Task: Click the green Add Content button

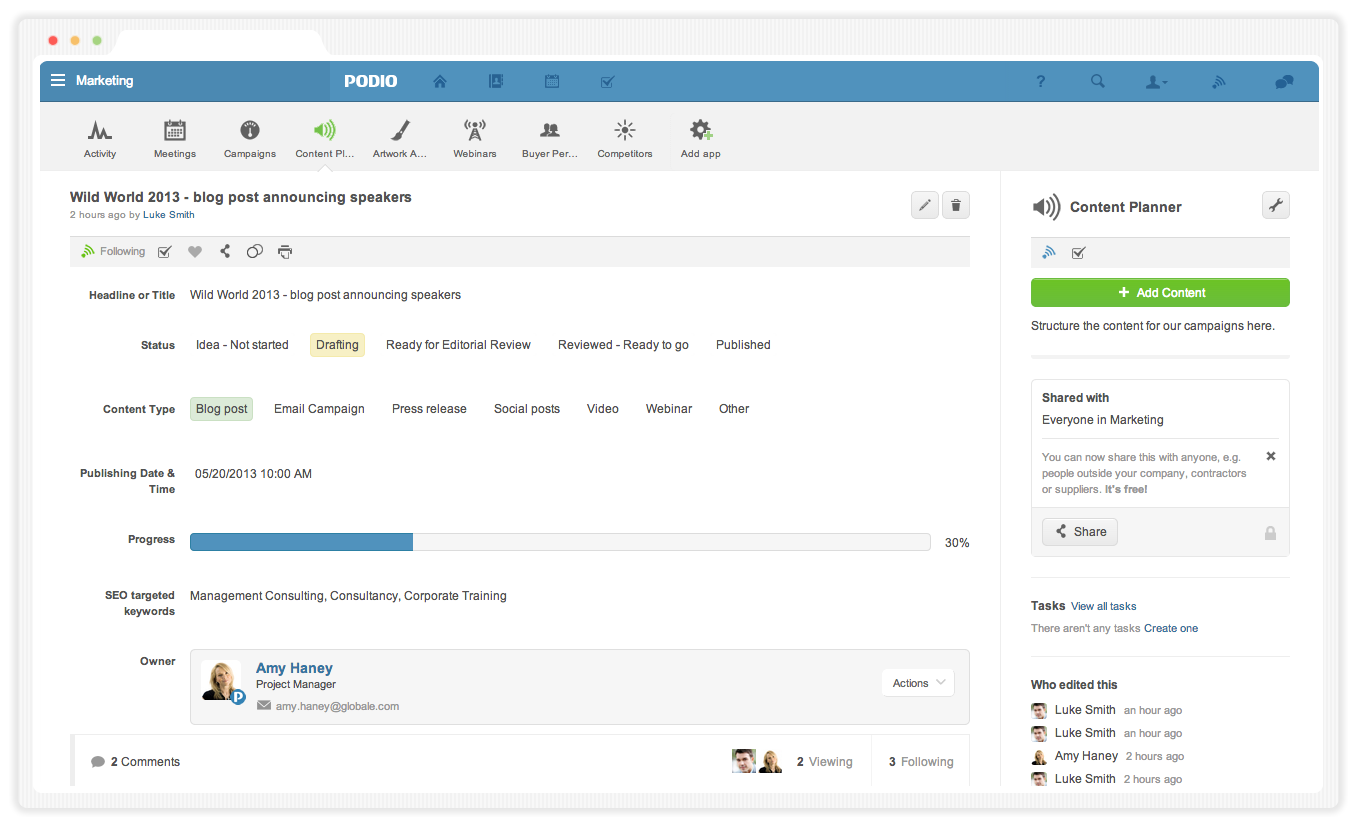Action: pyautogui.click(x=1160, y=293)
